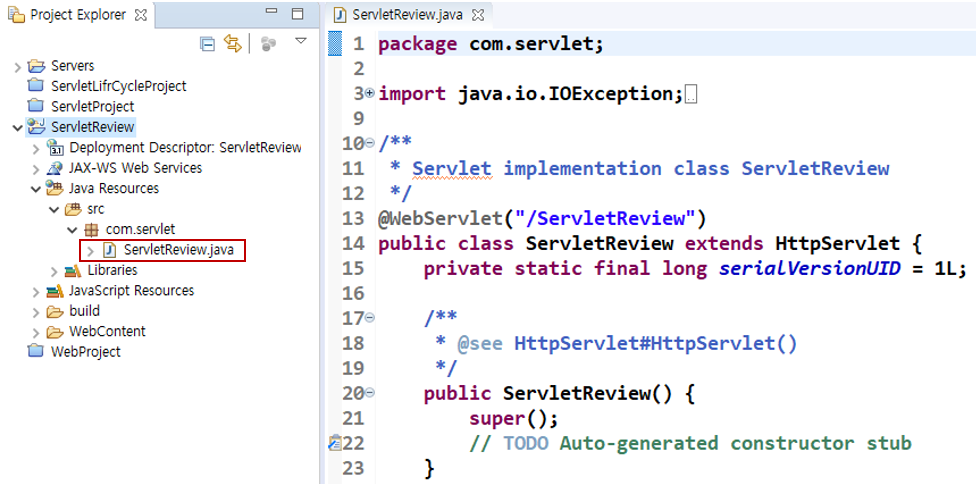976x484 pixels.
Task: Click the TODO task marker at line 22
Action: (335, 442)
